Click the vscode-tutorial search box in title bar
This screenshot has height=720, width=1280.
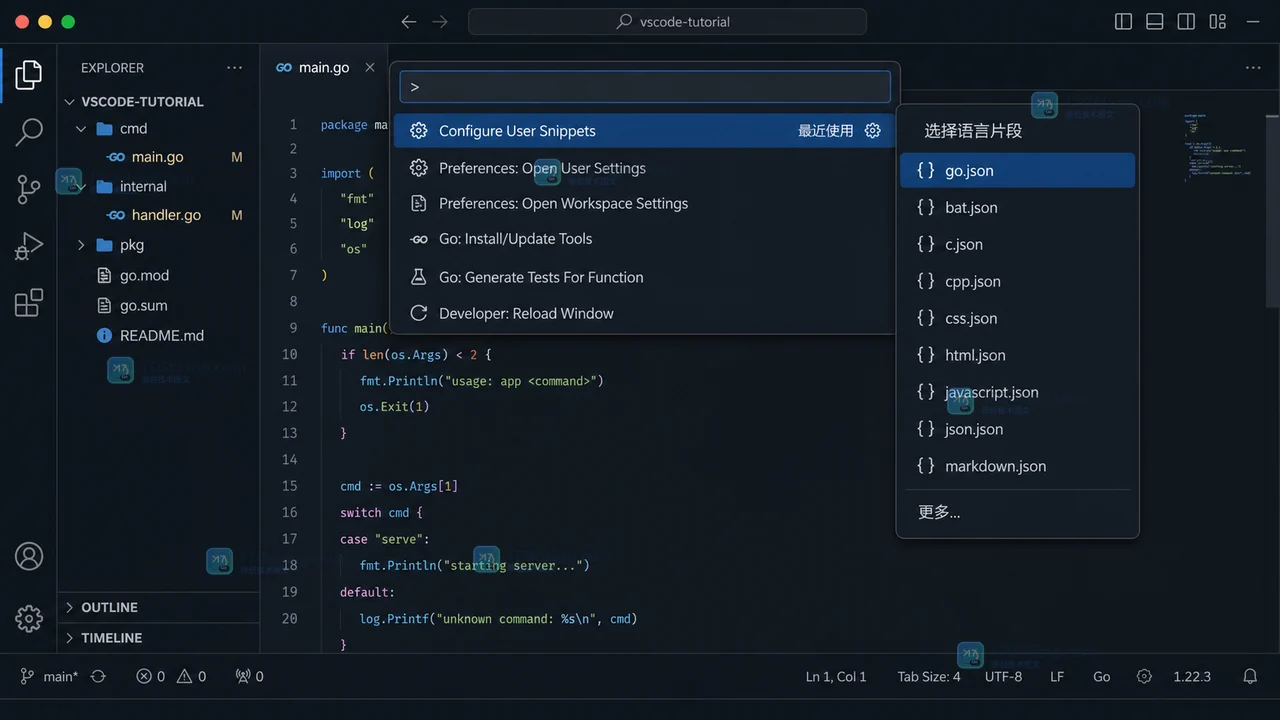click(667, 21)
